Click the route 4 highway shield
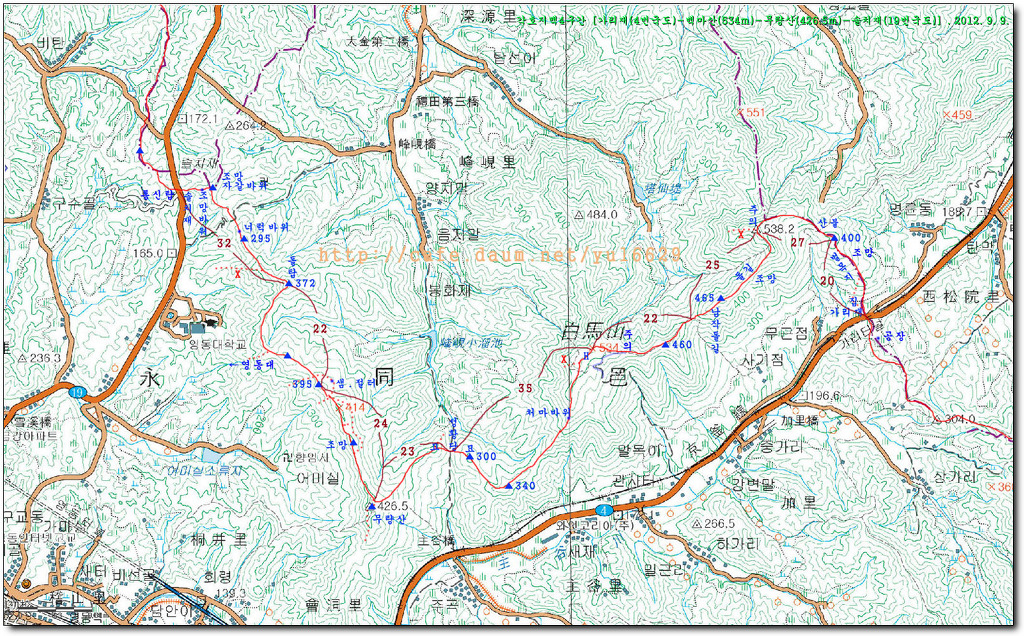This screenshot has height=636, width=1024. pos(603,511)
